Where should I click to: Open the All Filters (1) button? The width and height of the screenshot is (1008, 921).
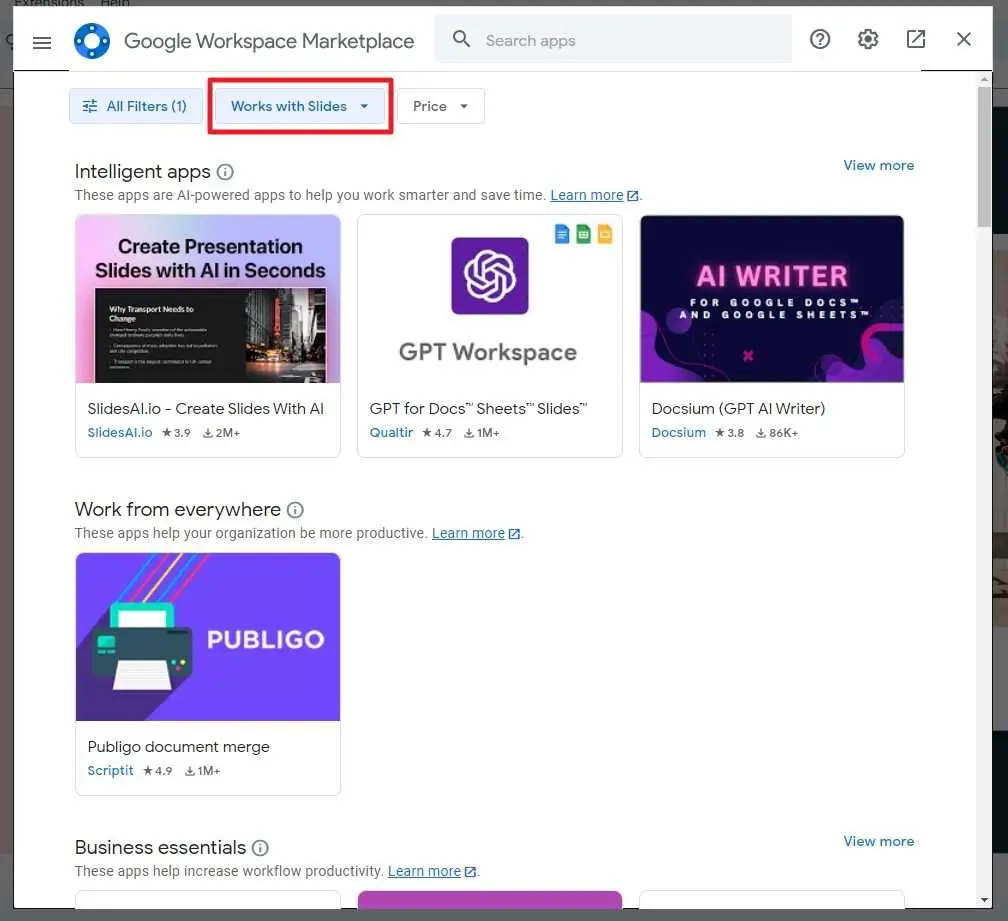[x=136, y=106]
